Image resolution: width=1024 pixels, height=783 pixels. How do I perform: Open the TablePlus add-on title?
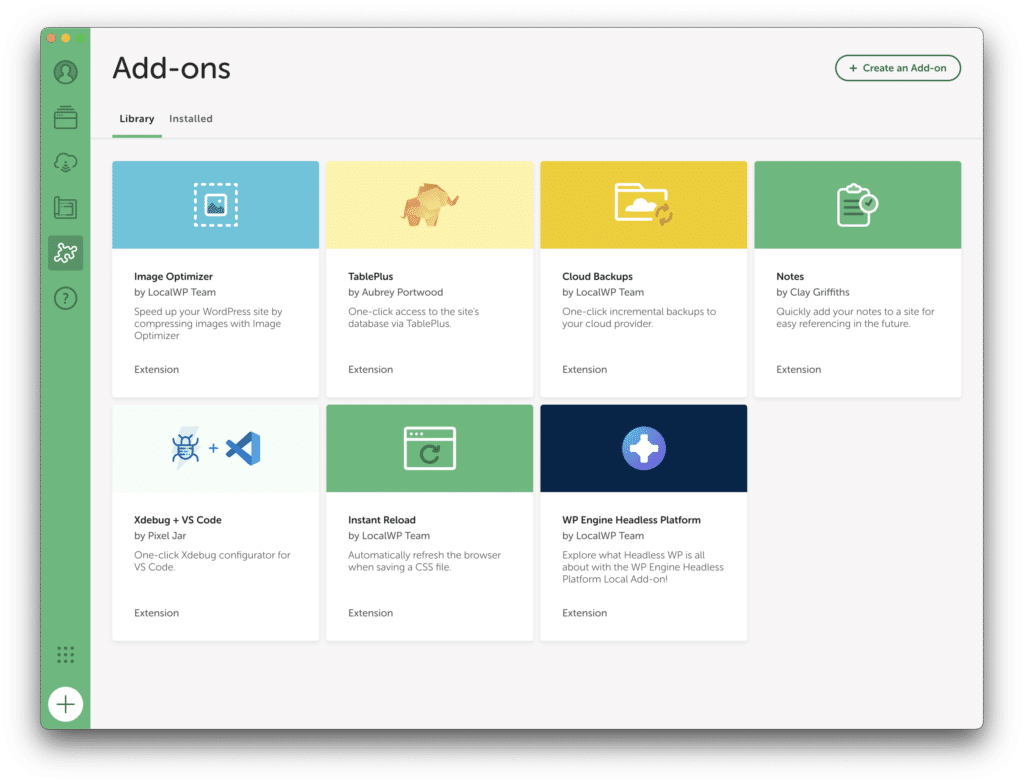click(371, 276)
